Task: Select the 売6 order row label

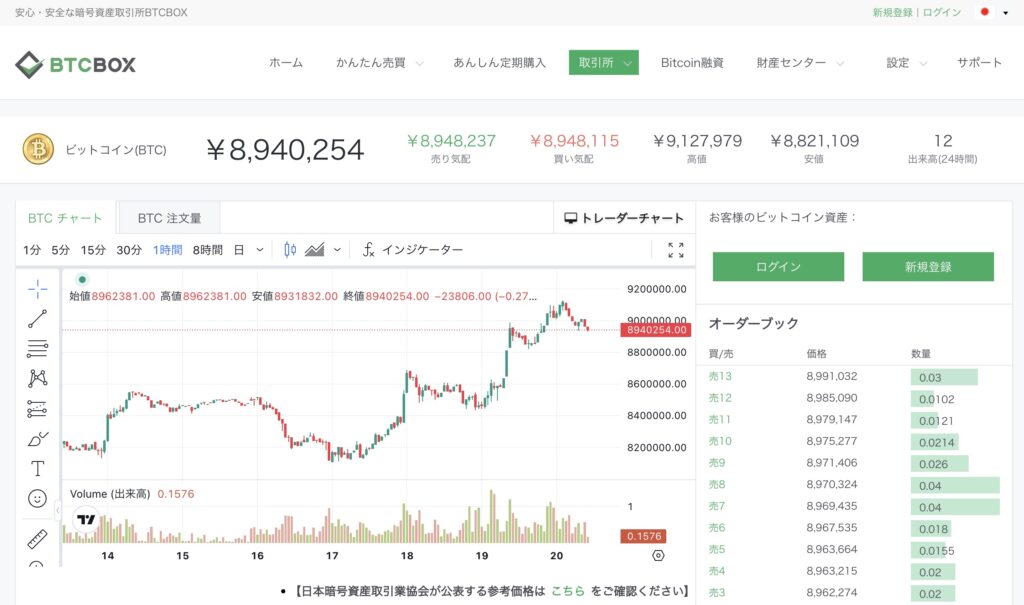Action: (x=716, y=527)
